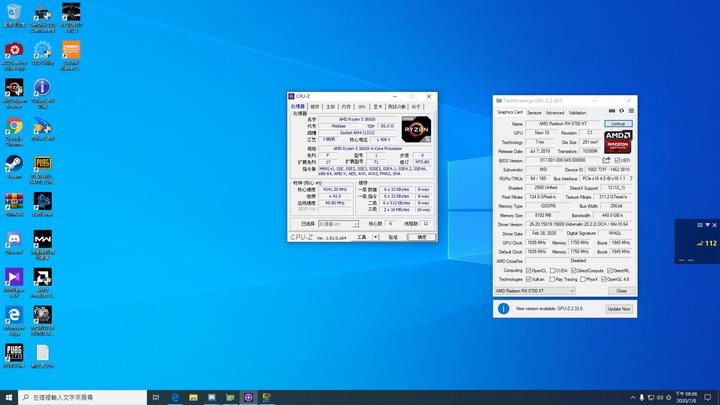The height and width of the screenshot is (405, 720).
Task: Launch the Monster Hunter World desktop shortcut
Action: tap(42, 321)
